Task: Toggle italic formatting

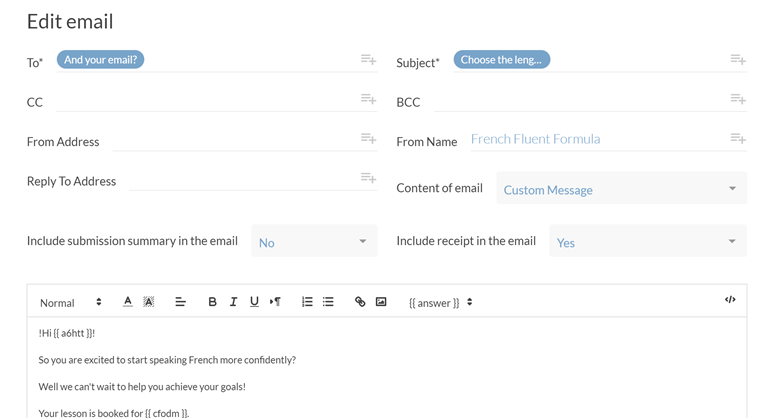Action: (233, 302)
